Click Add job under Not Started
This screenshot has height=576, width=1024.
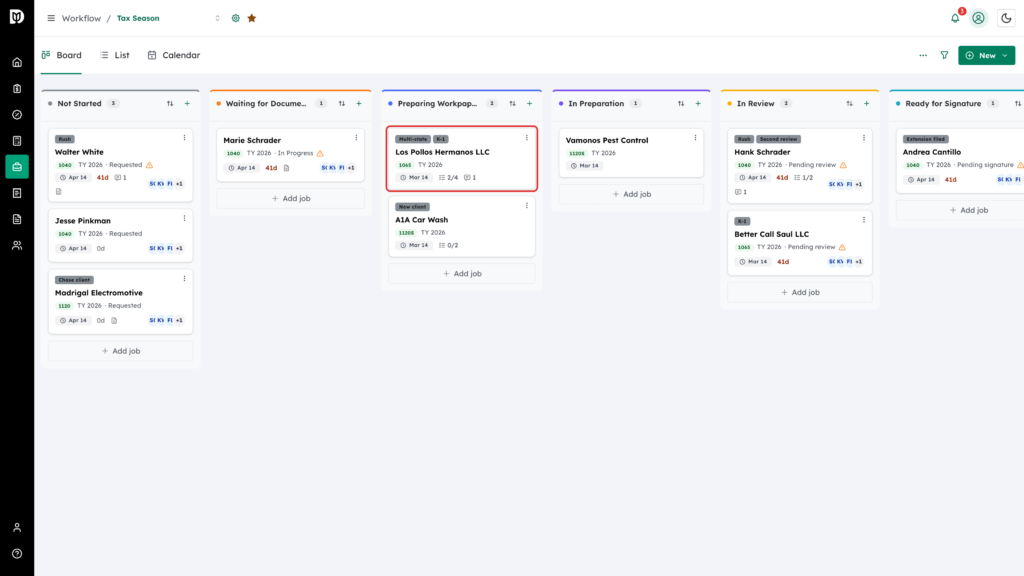click(121, 351)
